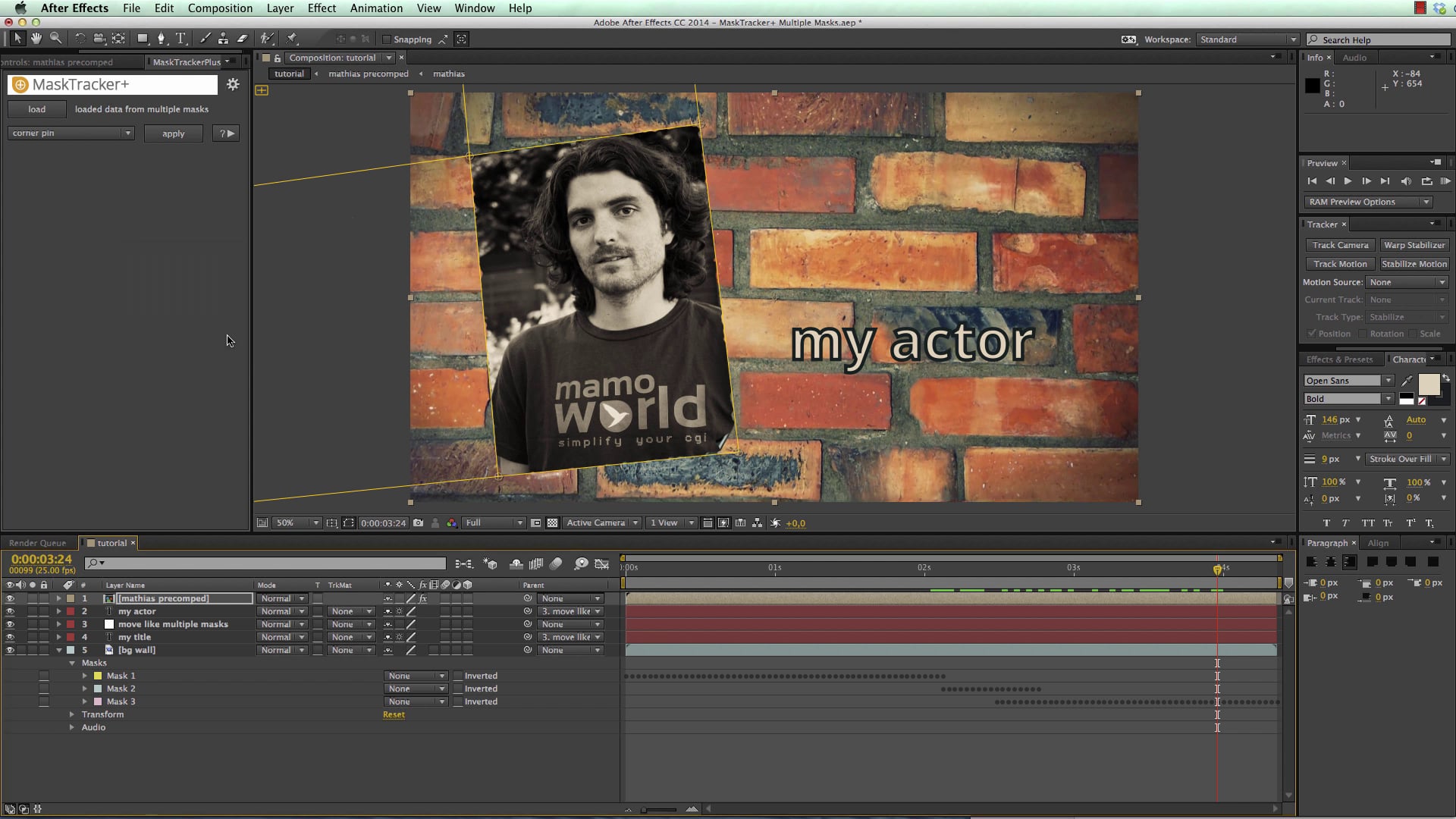
Task: Toggle visibility of bg wall layer
Action: (x=10, y=649)
